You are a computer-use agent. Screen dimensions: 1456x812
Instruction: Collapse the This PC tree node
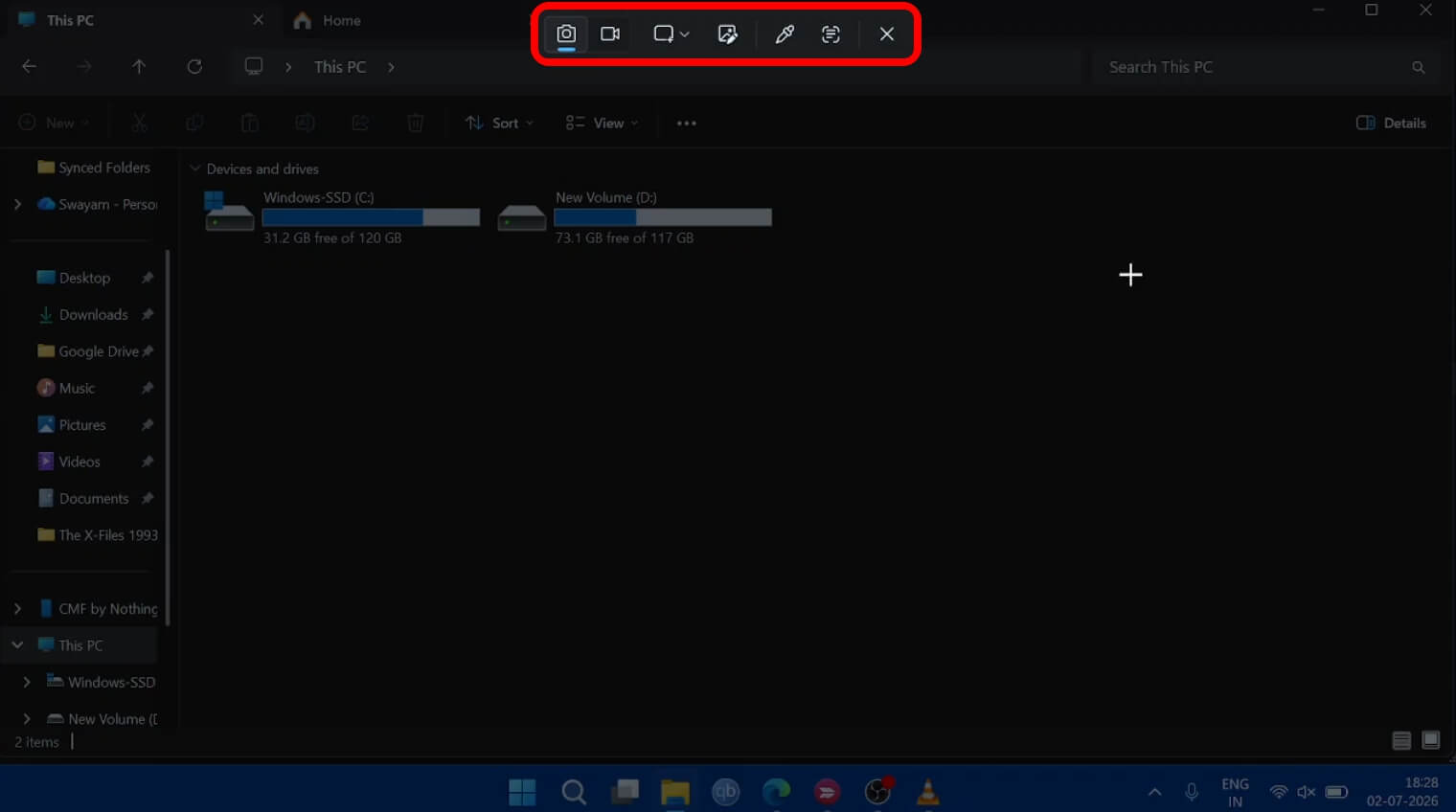tap(17, 645)
